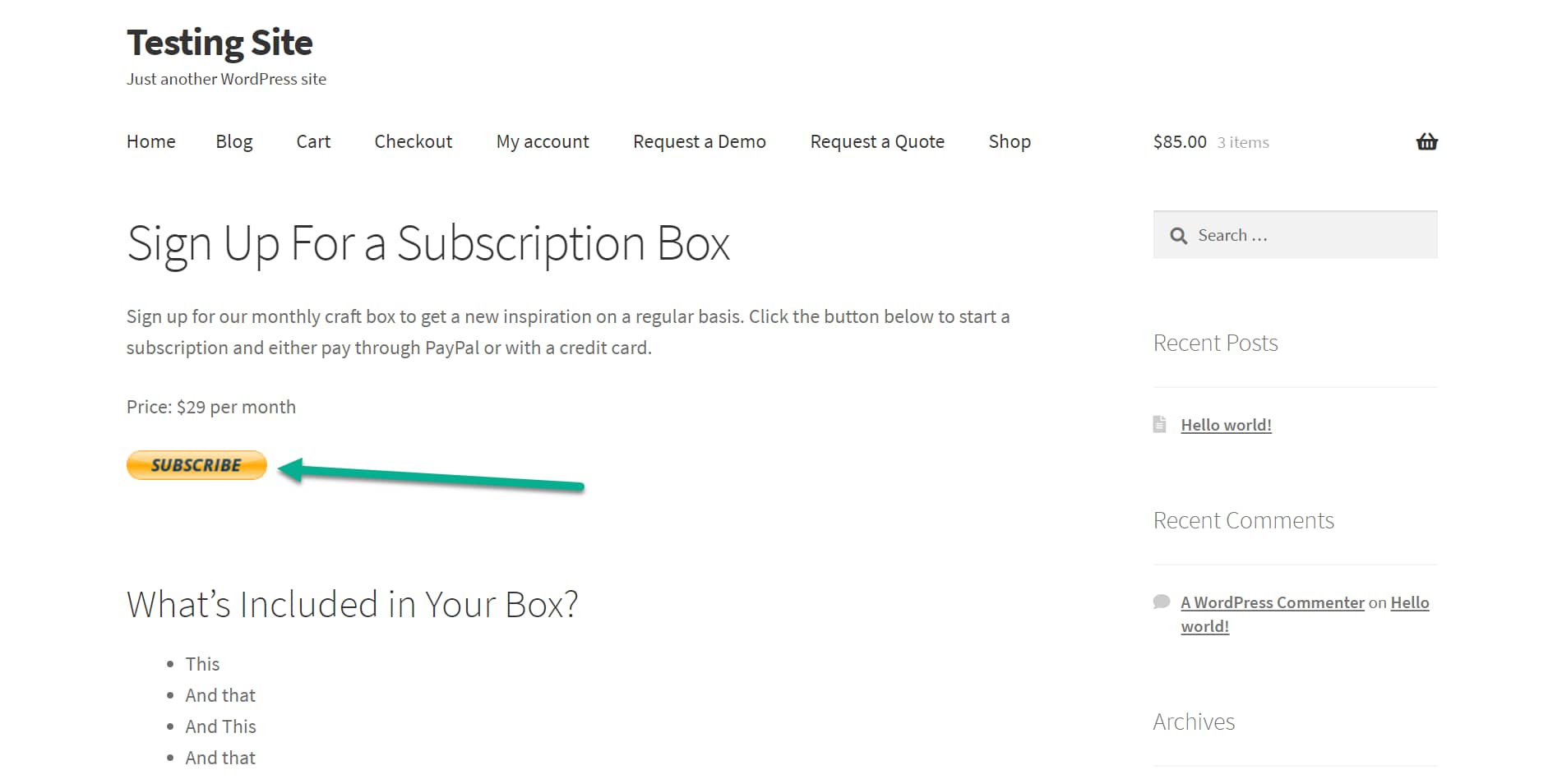This screenshot has width=1562, height=784.
Task: Open Hello world! link in Recent Comments
Action: point(1409,602)
